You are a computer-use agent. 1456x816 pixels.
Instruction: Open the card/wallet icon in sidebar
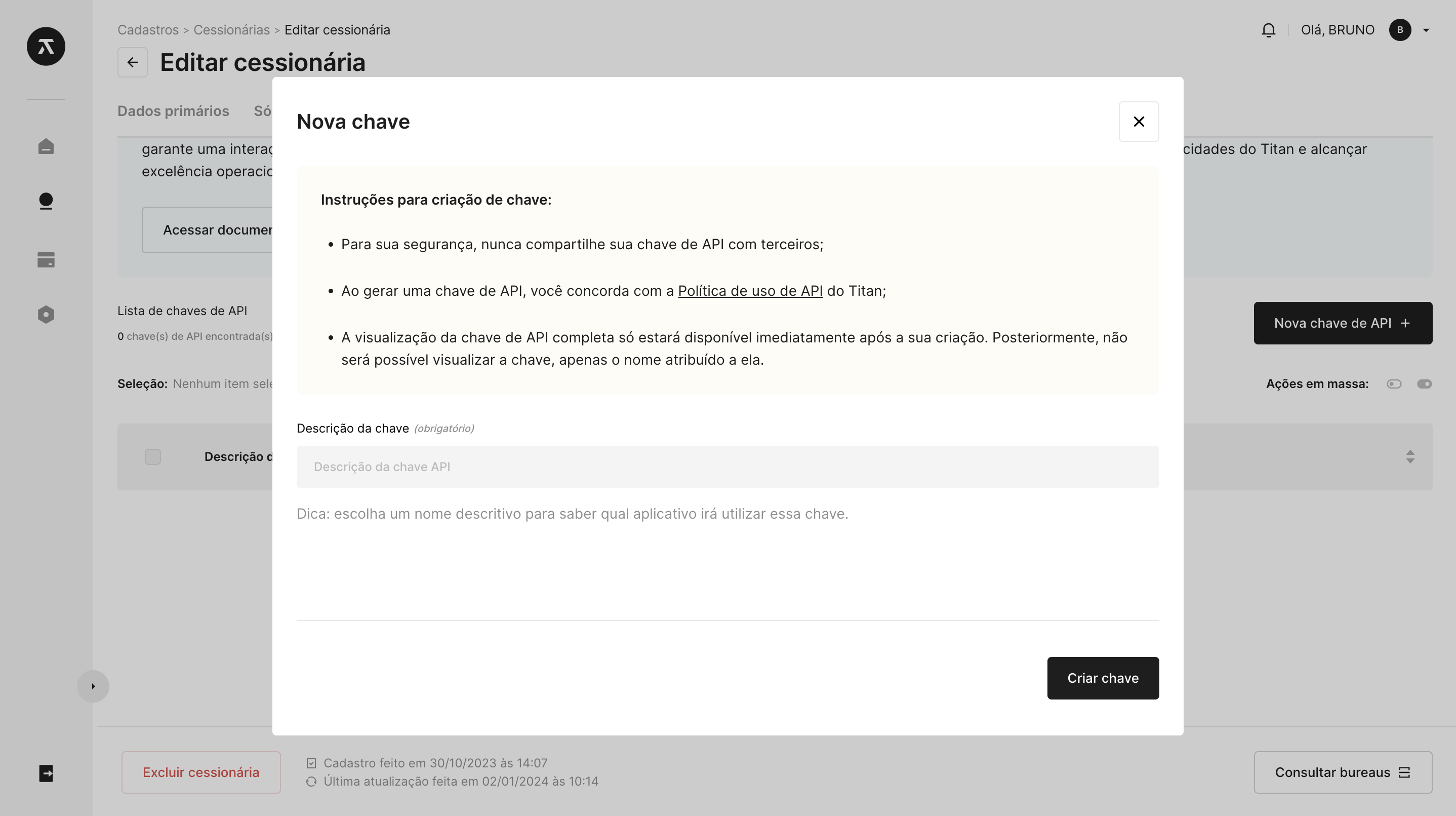[46, 259]
